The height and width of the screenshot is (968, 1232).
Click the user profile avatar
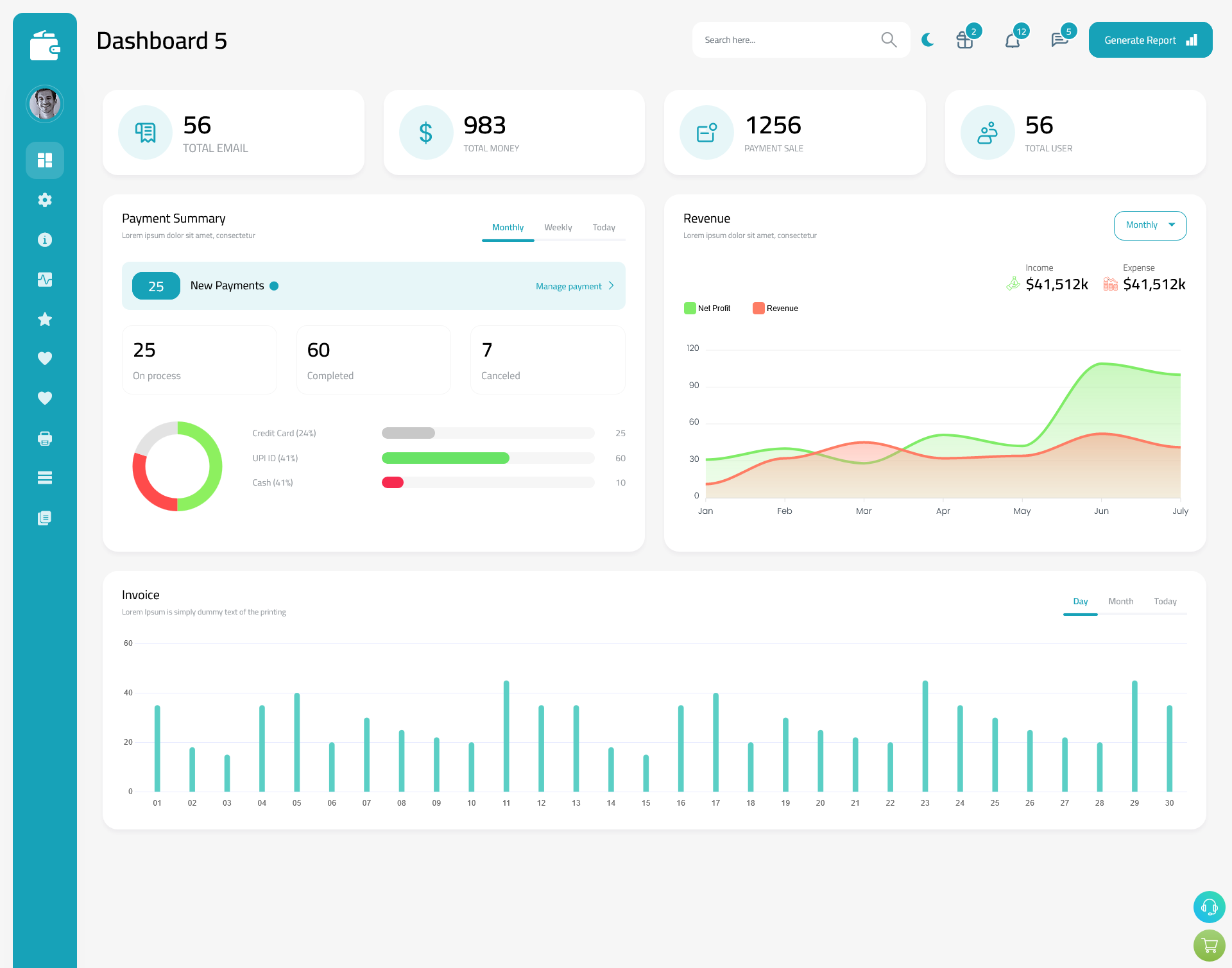[x=45, y=104]
